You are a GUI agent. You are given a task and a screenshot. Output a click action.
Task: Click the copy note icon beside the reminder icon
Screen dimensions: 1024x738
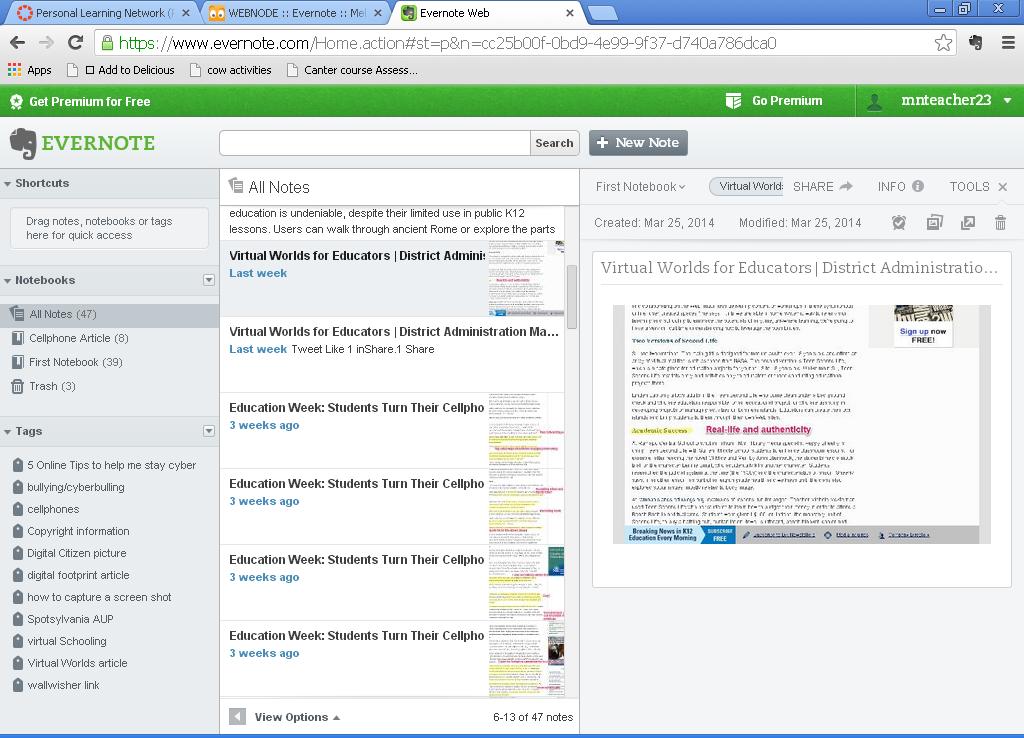[x=935, y=223]
